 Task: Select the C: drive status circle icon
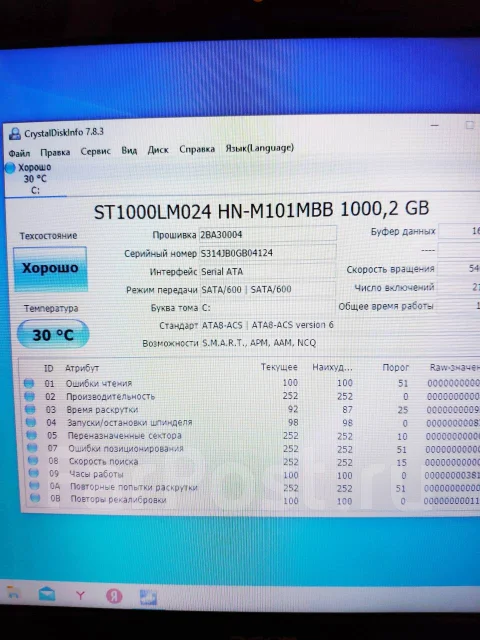[x=10, y=168]
